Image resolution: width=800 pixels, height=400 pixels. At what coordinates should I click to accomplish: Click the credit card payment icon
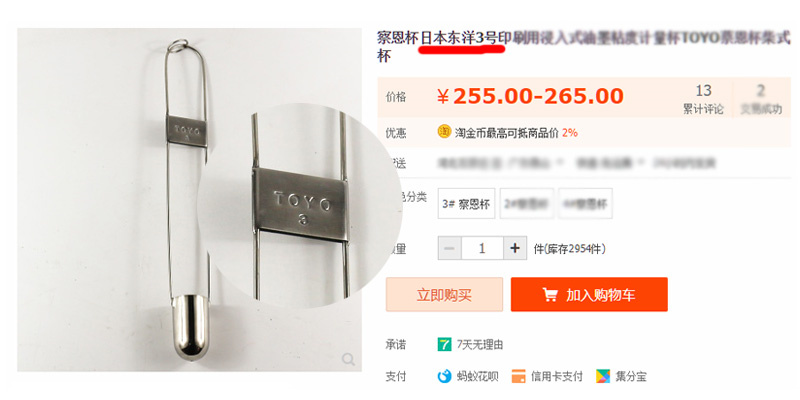coord(518,377)
